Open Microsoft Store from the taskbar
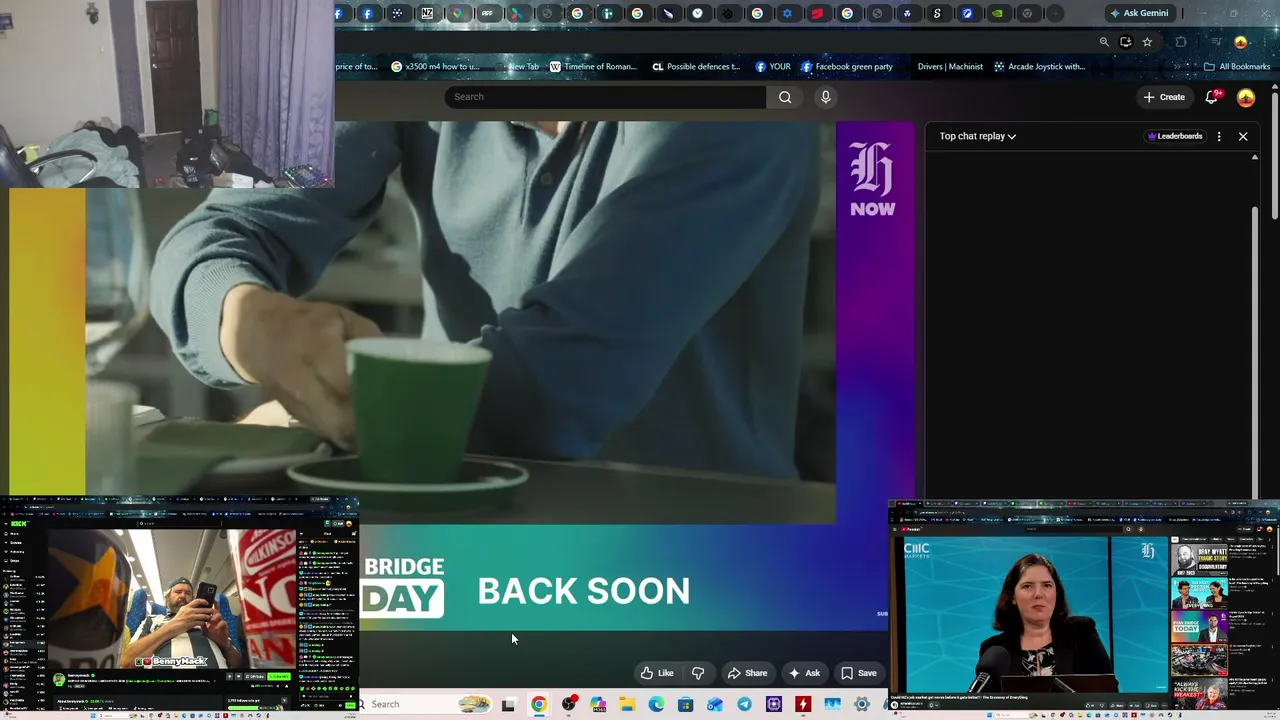The image size is (1280, 720). [x=685, y=705]
